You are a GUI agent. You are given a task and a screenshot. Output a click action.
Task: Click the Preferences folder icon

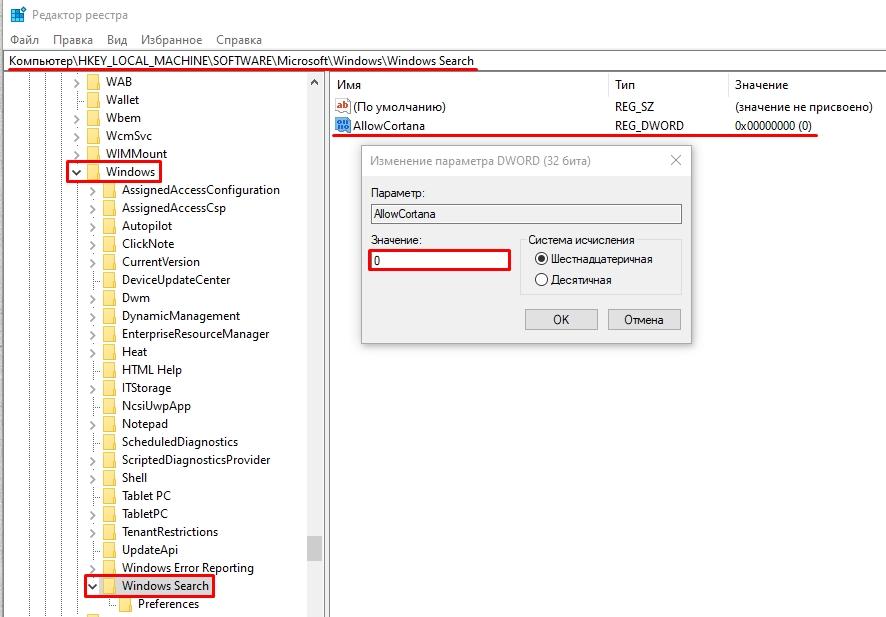point(125,604)
